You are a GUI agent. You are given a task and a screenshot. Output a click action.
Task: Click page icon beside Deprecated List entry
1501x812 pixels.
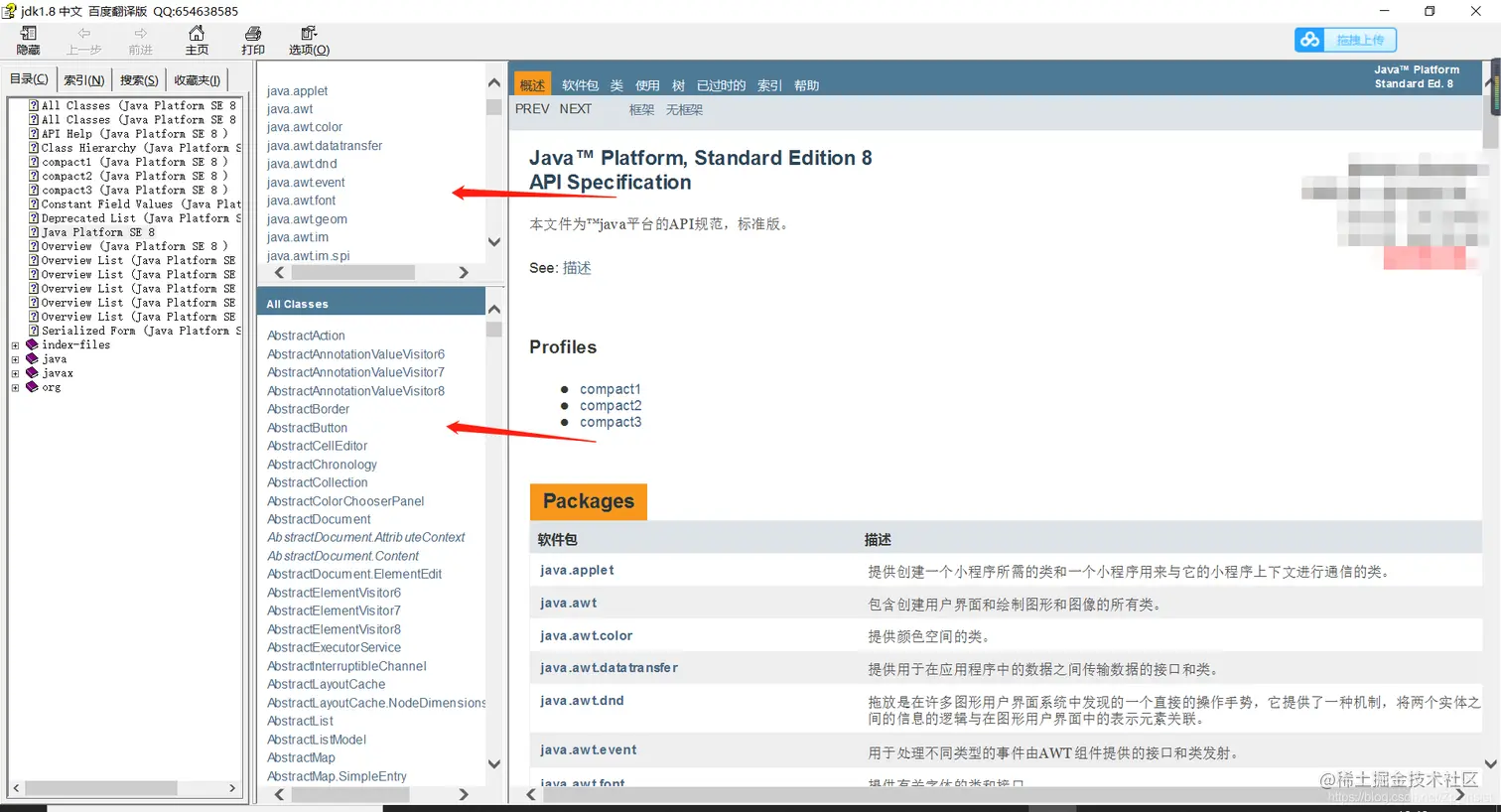point(34,217)
